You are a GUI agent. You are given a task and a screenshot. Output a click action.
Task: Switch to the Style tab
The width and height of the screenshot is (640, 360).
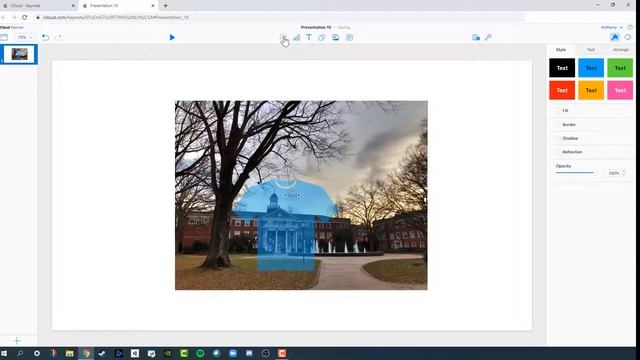(x=561, y=50)
